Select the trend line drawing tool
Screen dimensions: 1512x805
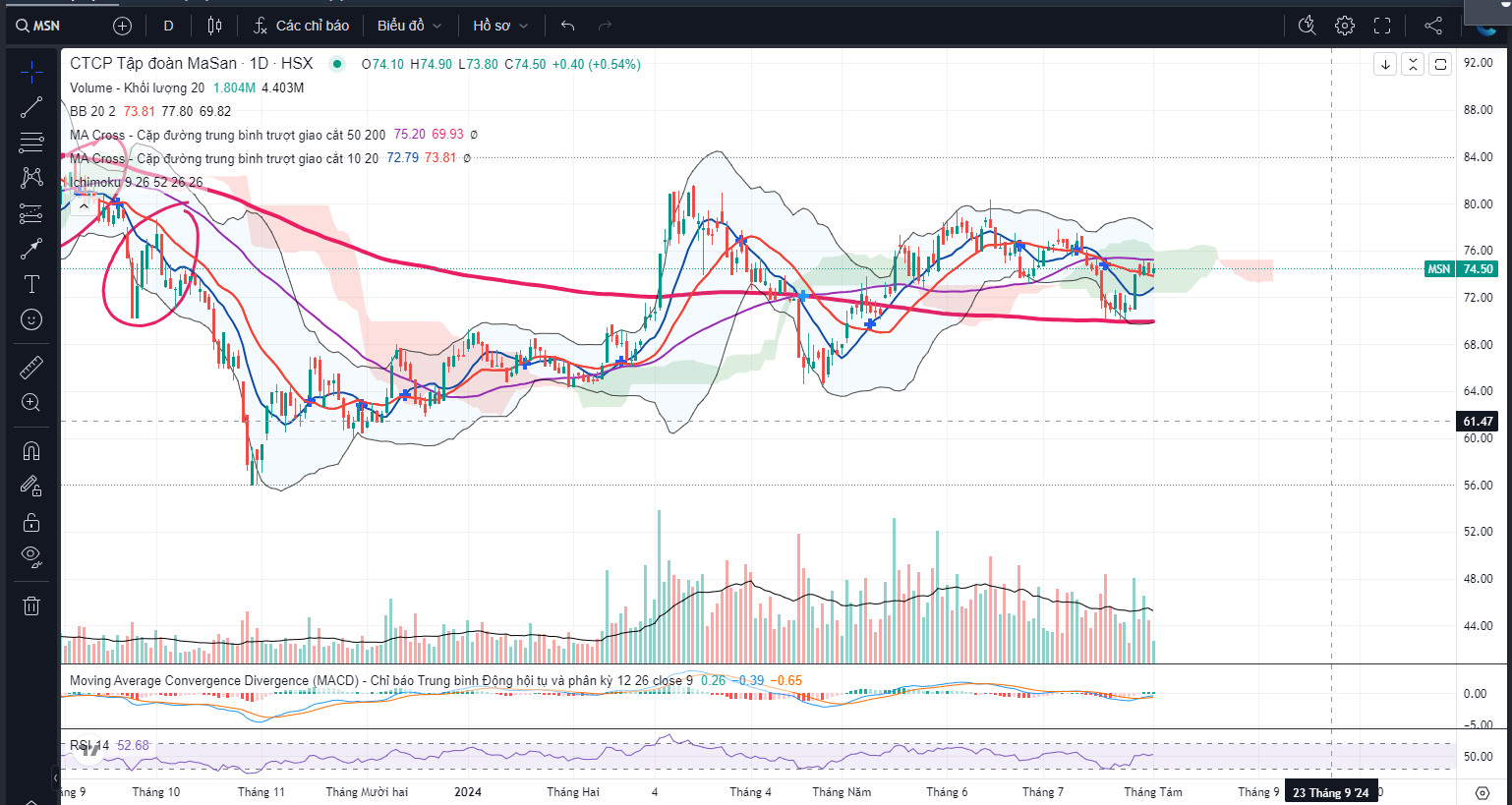pyautogui.click(x=31, y=107)
